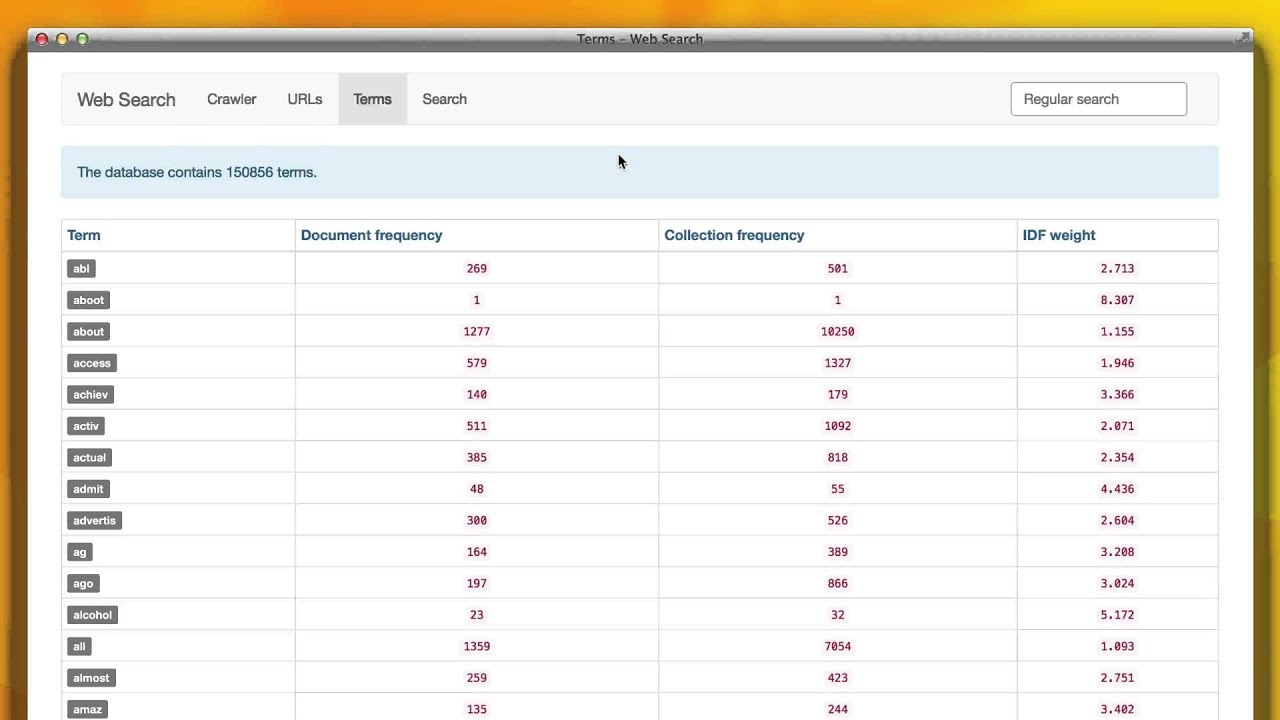
Task: Select the 'amaz' term badge
Action: click(87, 709)
